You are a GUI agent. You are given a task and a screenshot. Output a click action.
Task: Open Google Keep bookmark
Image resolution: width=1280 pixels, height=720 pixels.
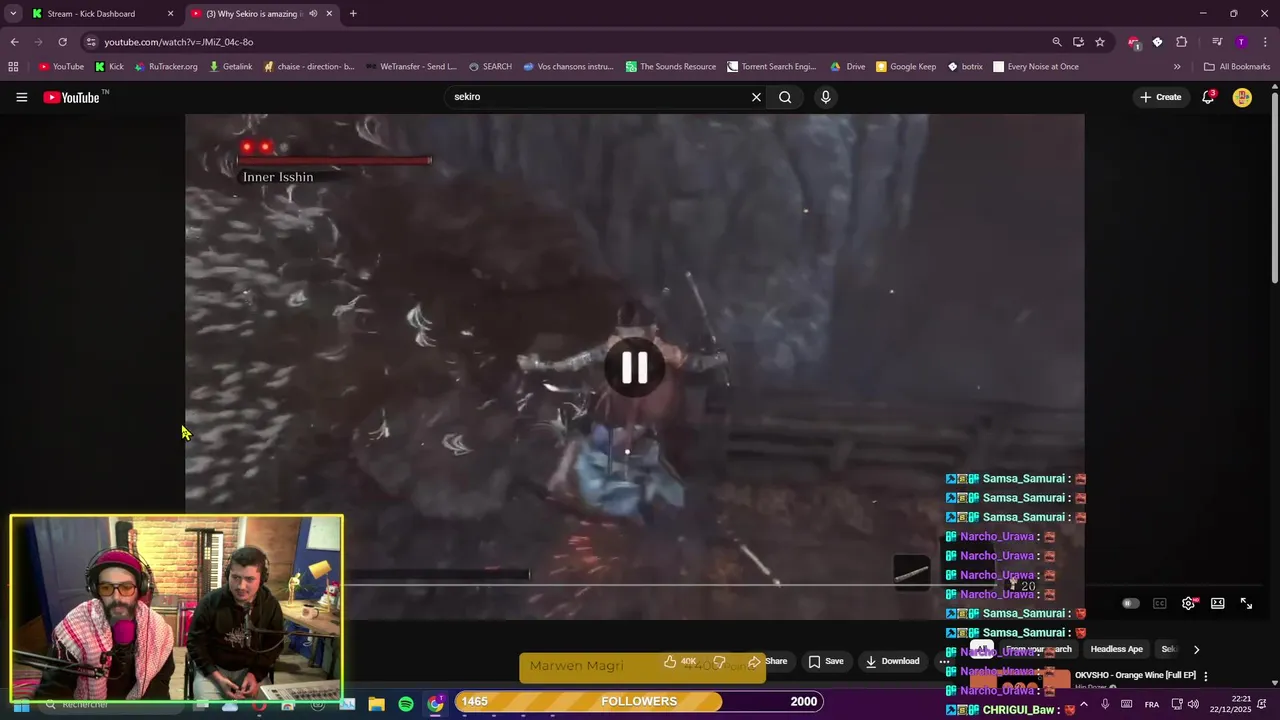coord(906,67)
